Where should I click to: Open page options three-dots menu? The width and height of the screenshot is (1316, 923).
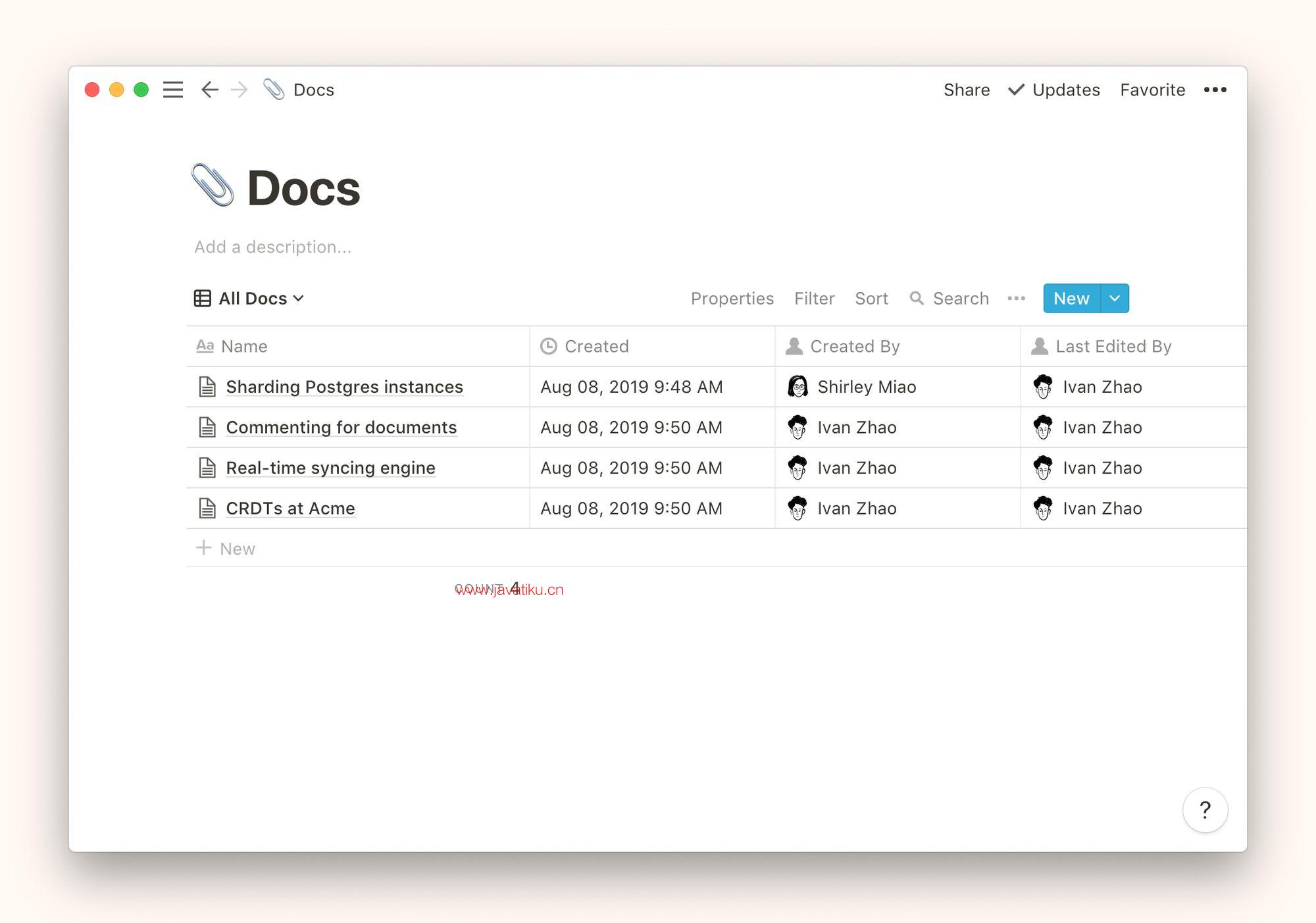(1215, 89)
